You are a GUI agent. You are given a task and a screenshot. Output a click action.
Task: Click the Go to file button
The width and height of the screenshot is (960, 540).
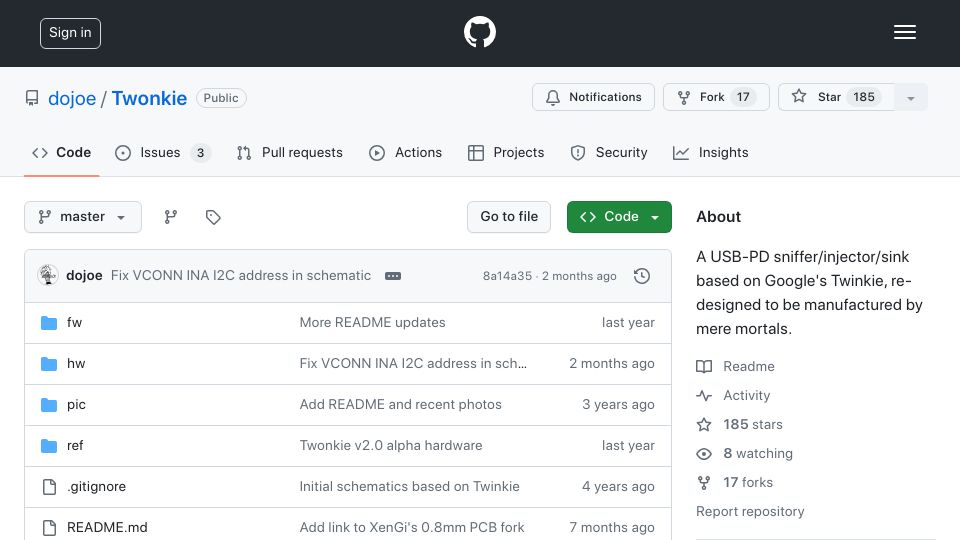509,217
